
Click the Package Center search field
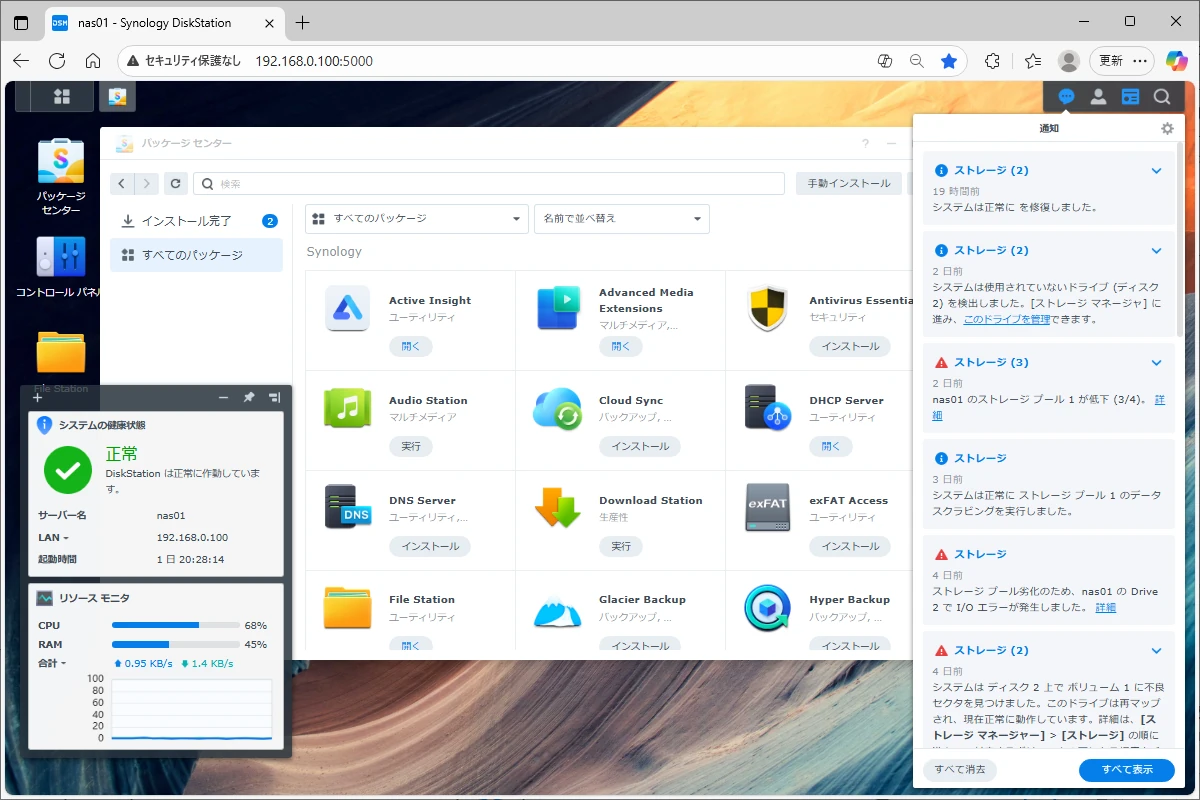pyautogui.click(x=490, y=184)
